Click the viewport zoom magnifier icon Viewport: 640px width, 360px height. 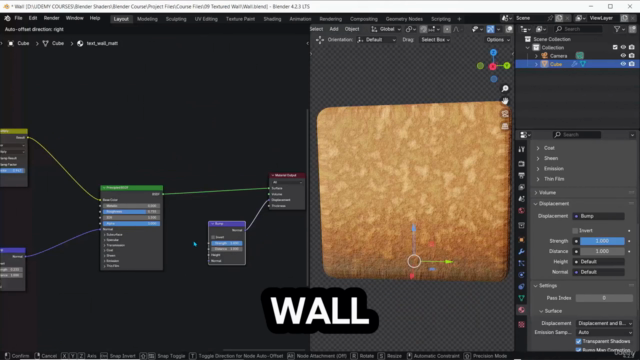coord(505,89)
